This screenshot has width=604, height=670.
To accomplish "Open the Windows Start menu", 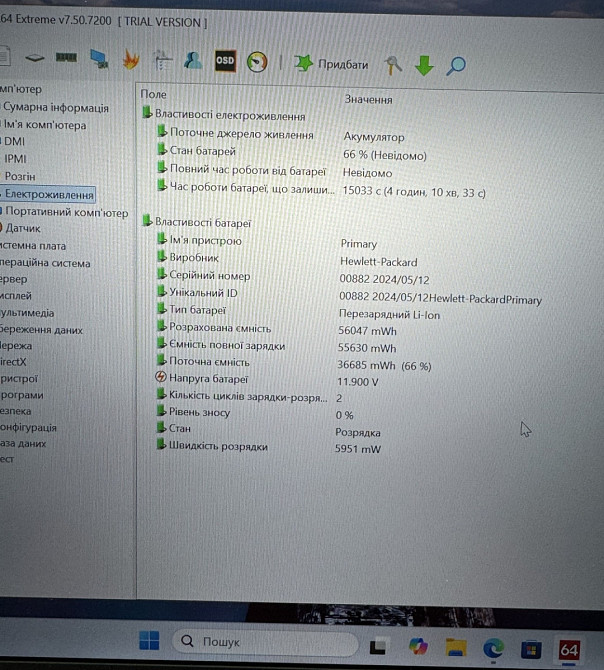I will click(150, 641).
